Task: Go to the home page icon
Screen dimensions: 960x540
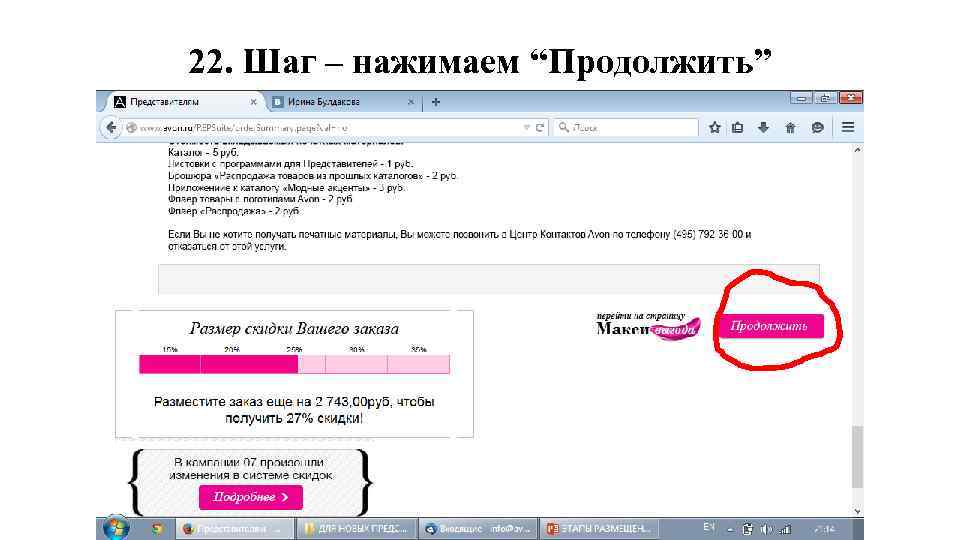Action: (x=790, y=127)
